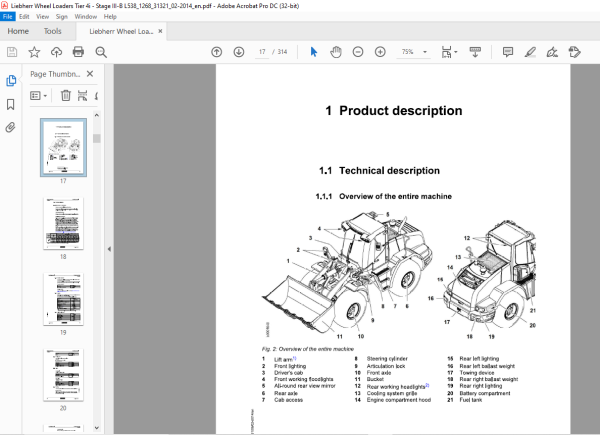Image resolution: width=600 pixels, height=435 pixels.
Task: Go to the next page with the down arrow
Action: (x=239, y=52)
